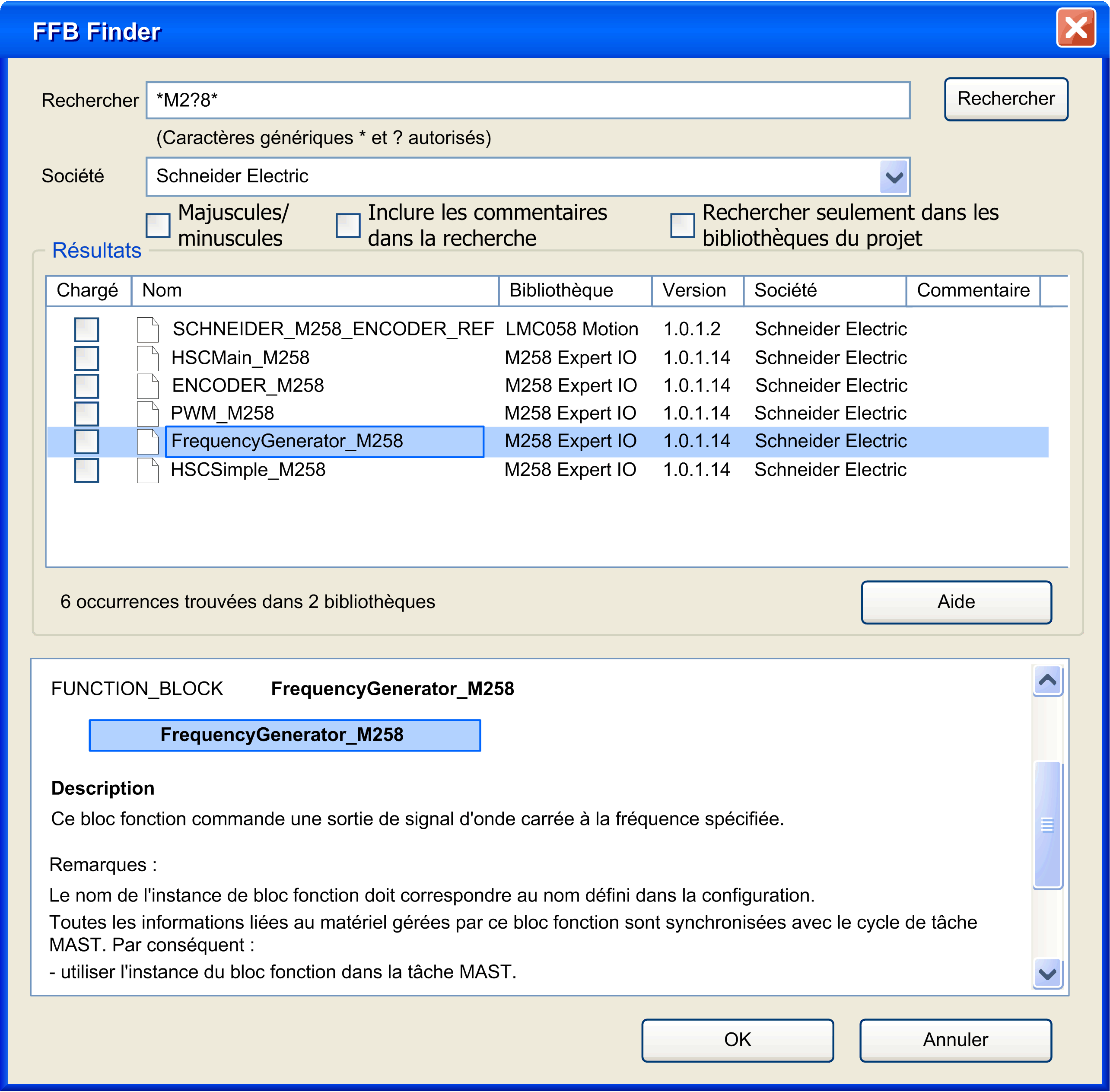This screenshot has height=1092, width=1110.
Task: Tick the Chargé checkbox for HSCMain_M258
Action: 86,358
